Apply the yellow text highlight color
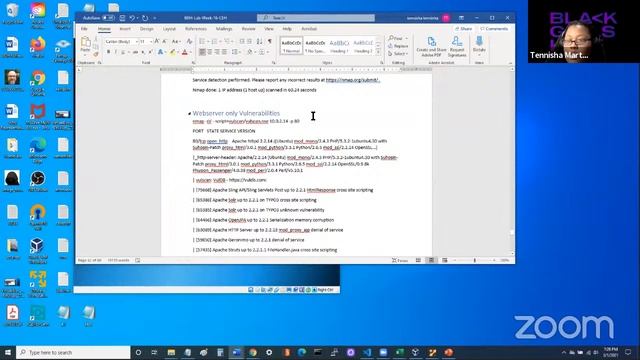 172,52
